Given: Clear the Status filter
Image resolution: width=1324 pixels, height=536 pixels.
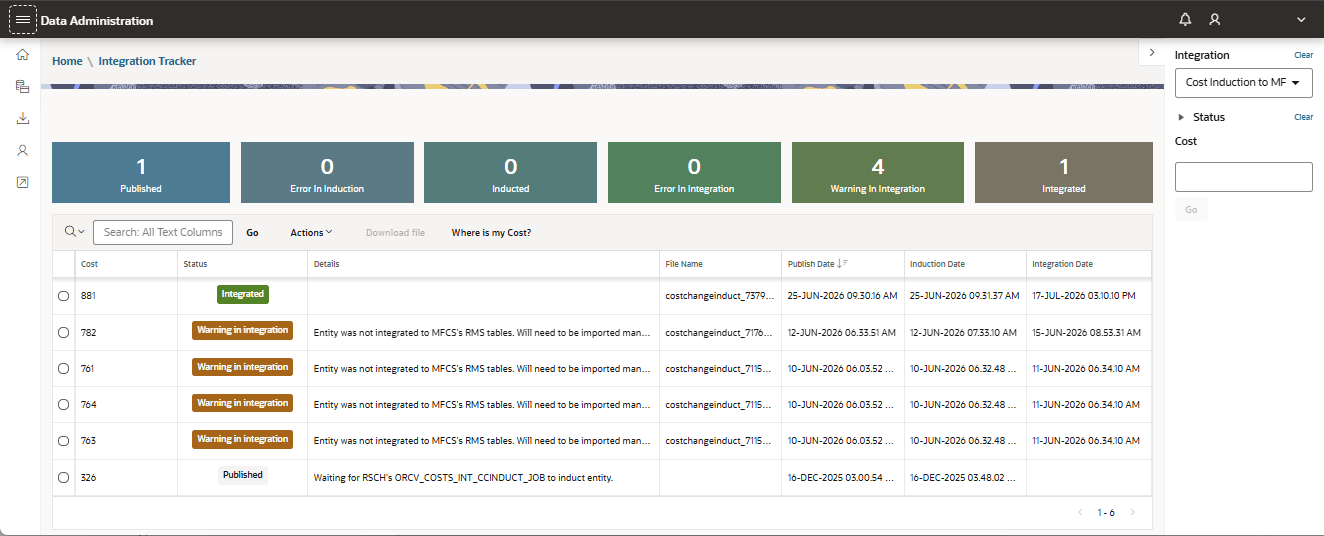Looking at the screenshot, I should coord(1303,117).
